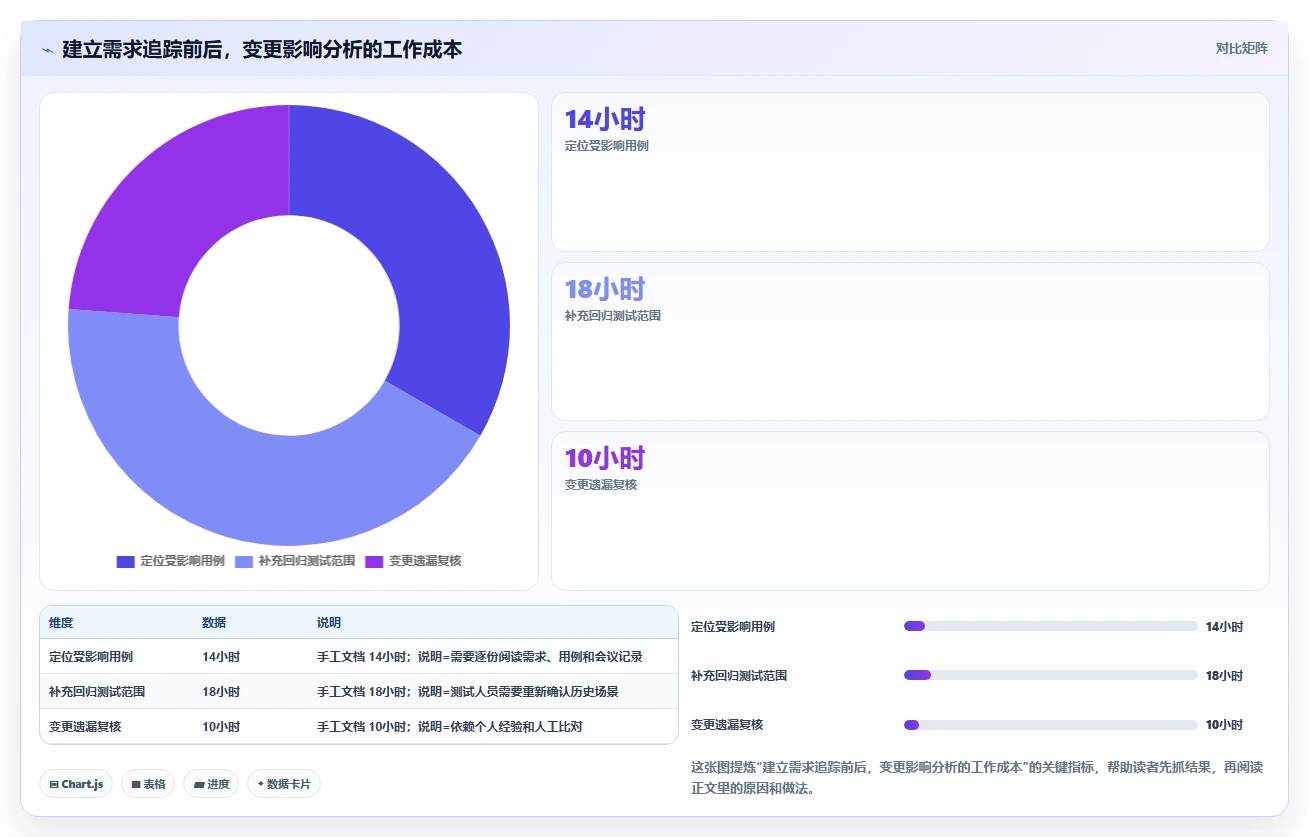Click 10小时 in the table
The width and height of the screenshot is (1309, 837).
point(221,727)
